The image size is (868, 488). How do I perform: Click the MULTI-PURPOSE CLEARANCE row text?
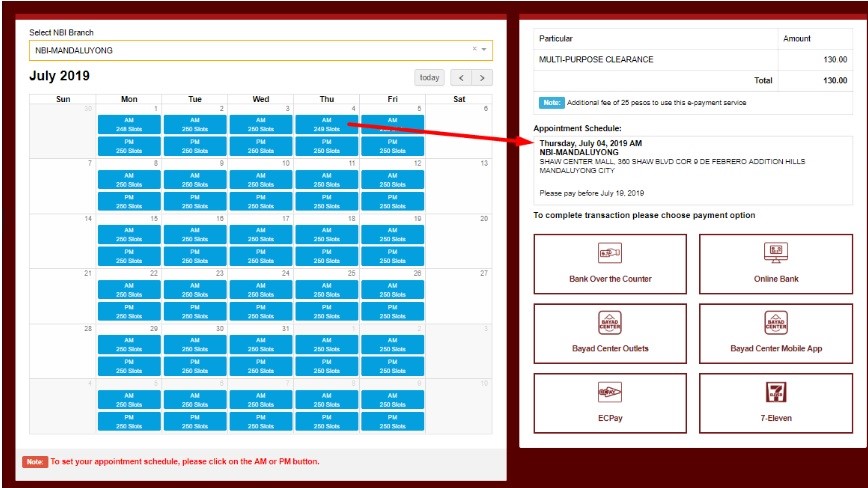[596, 60]
